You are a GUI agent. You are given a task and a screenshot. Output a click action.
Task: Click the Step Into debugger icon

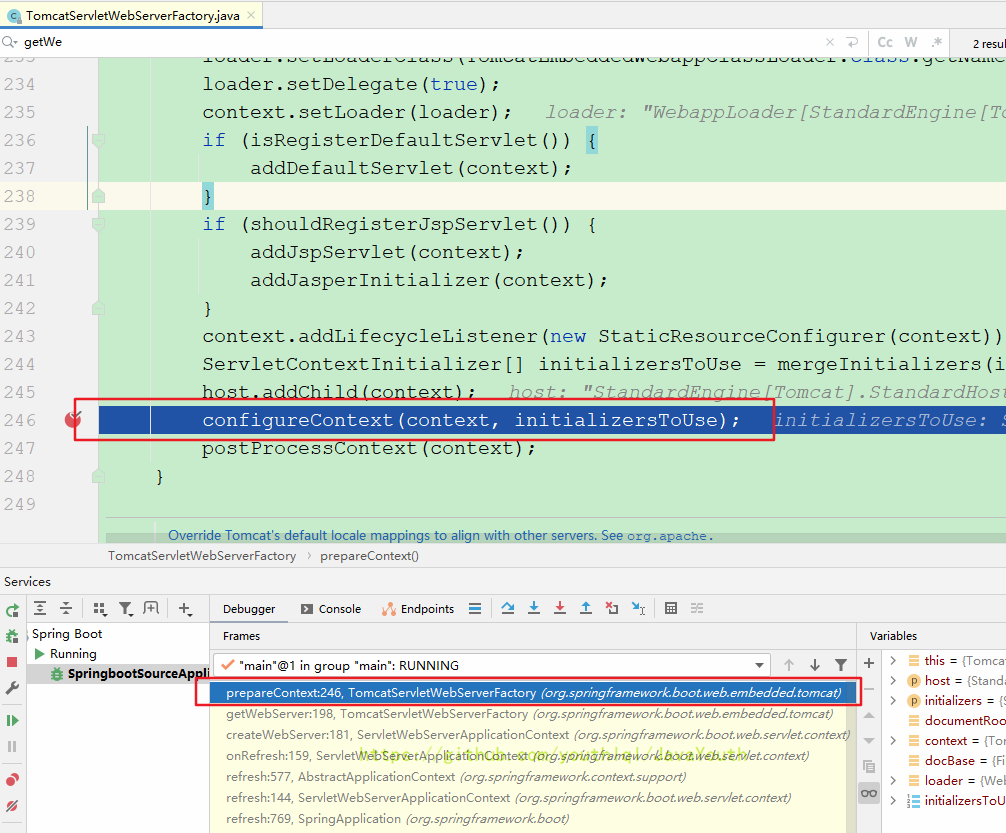pyautogui.click(x=534, y=608)
